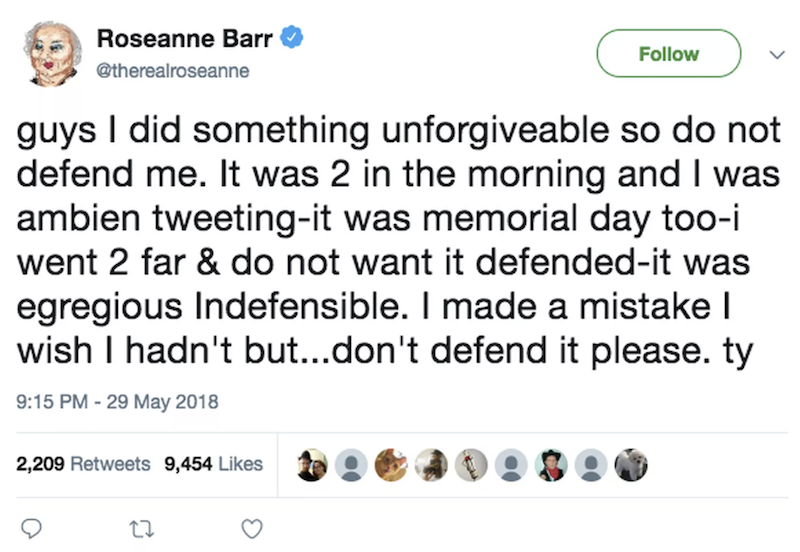Viewport: 800px width, 552px height.
Task: View the 2,209 Retweets list
Action: [83, 464]
